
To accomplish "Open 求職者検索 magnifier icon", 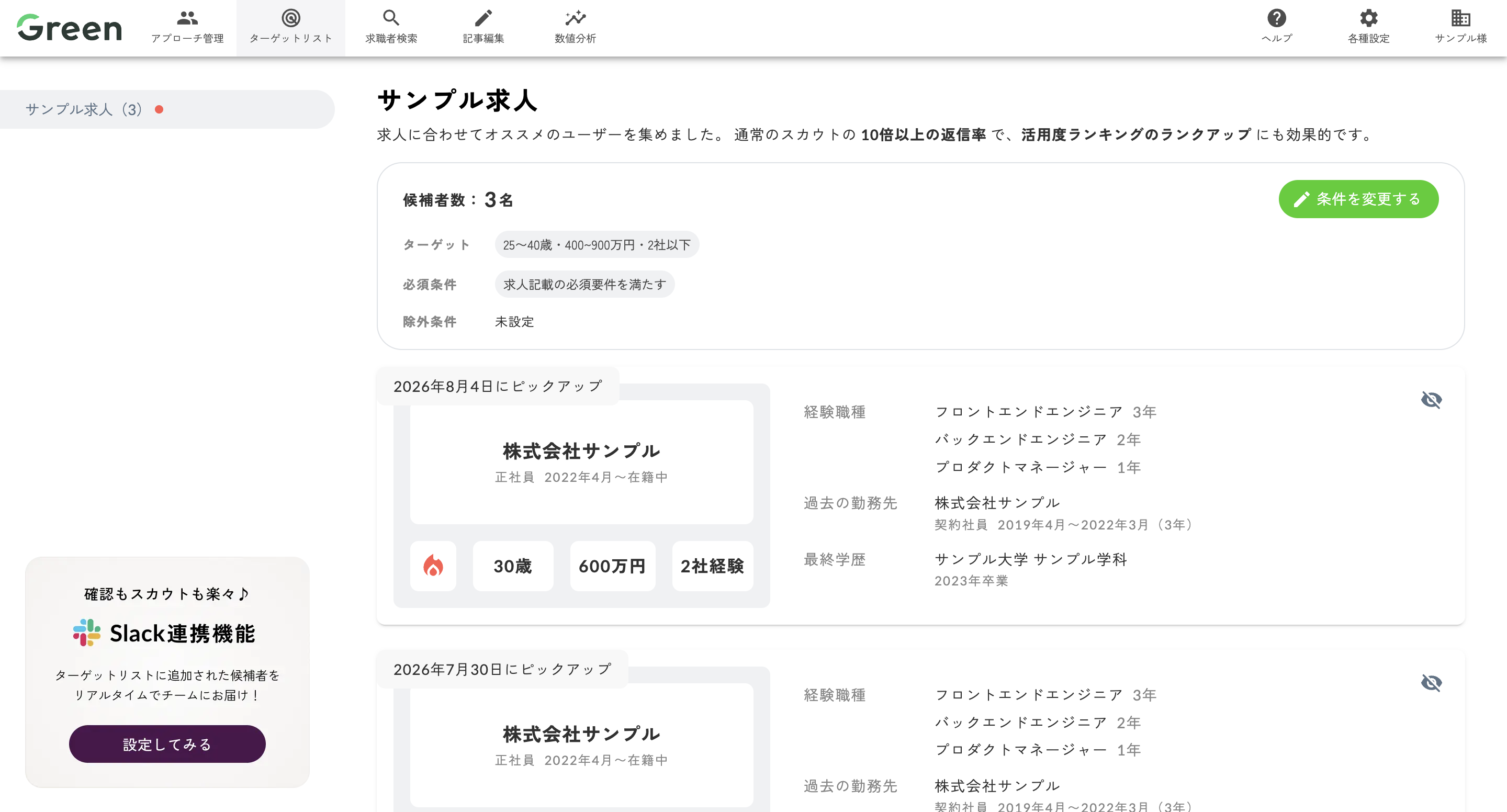I will coord(391,18).
